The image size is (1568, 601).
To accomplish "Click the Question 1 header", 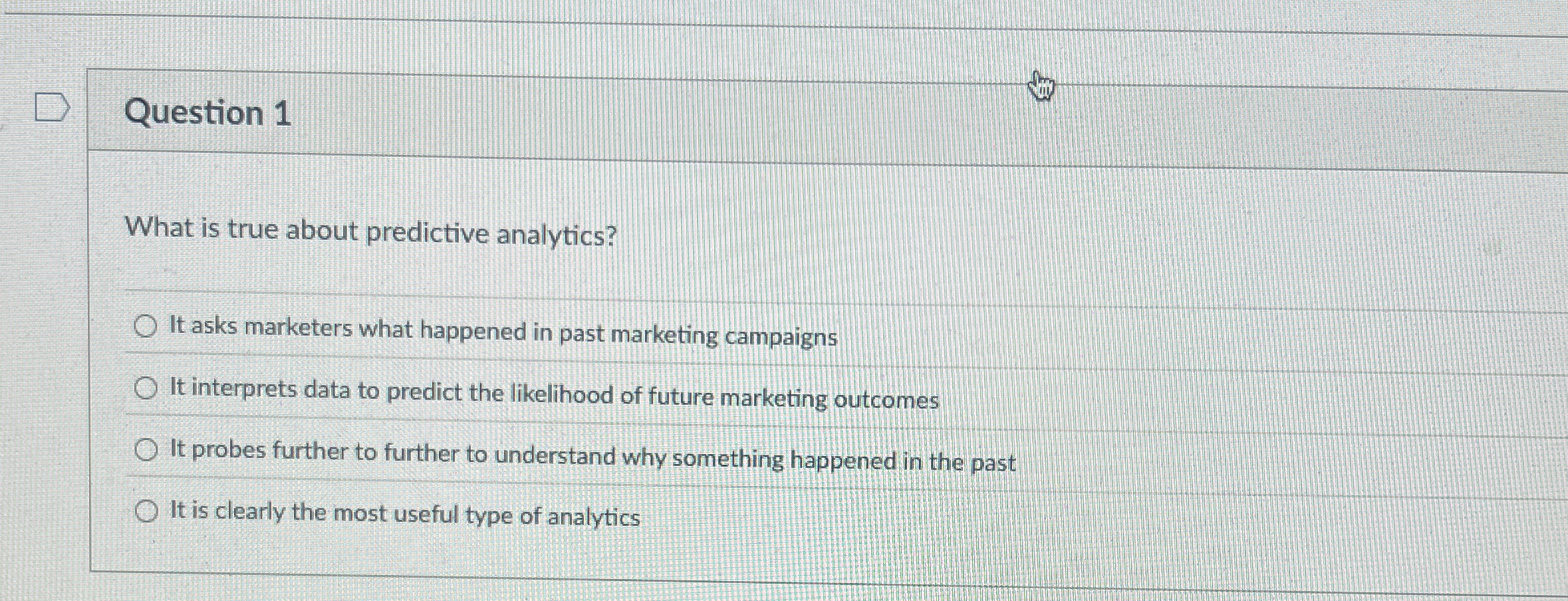I will 209,113.
